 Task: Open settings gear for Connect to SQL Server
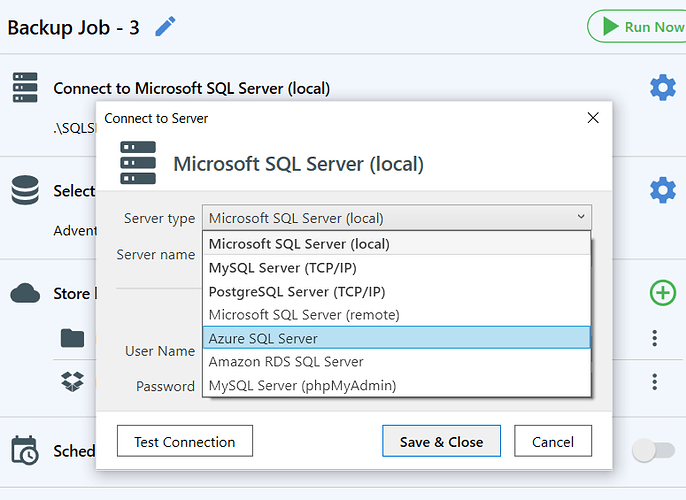pos(663,87)
